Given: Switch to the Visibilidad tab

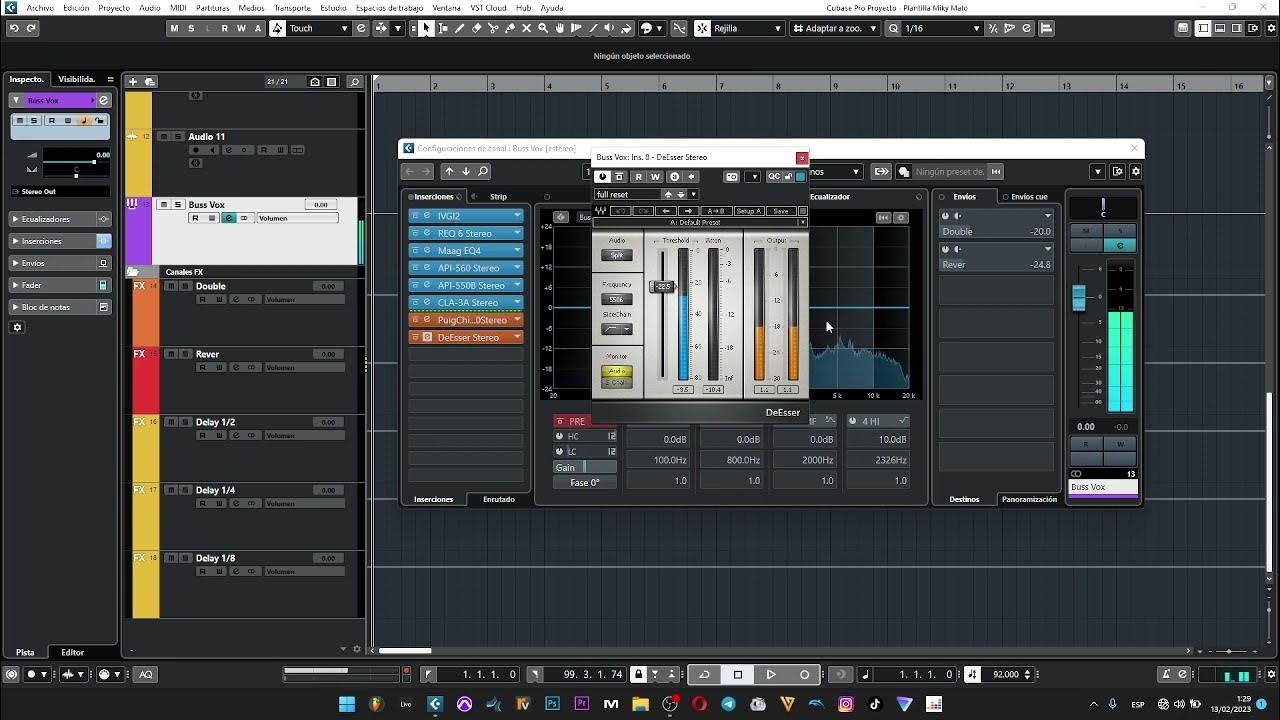Looking at the screenshot, I should [x=77, y=79].
